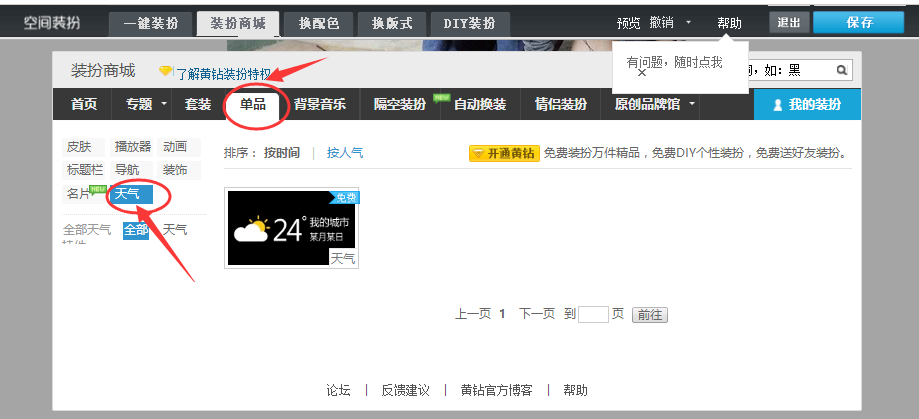Click the yellow diamond icon beside 了解黄钻装扮特权
Viewport: 919px width, 419px height.
[166, 71]
